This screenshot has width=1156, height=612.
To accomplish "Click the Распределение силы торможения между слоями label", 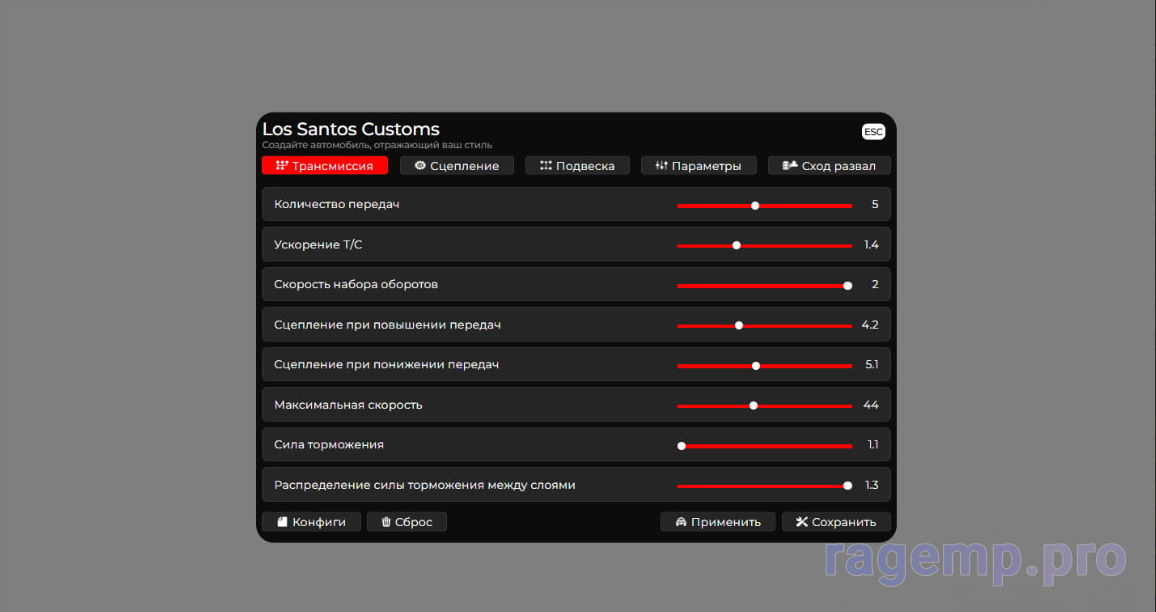I will (425, 485).
